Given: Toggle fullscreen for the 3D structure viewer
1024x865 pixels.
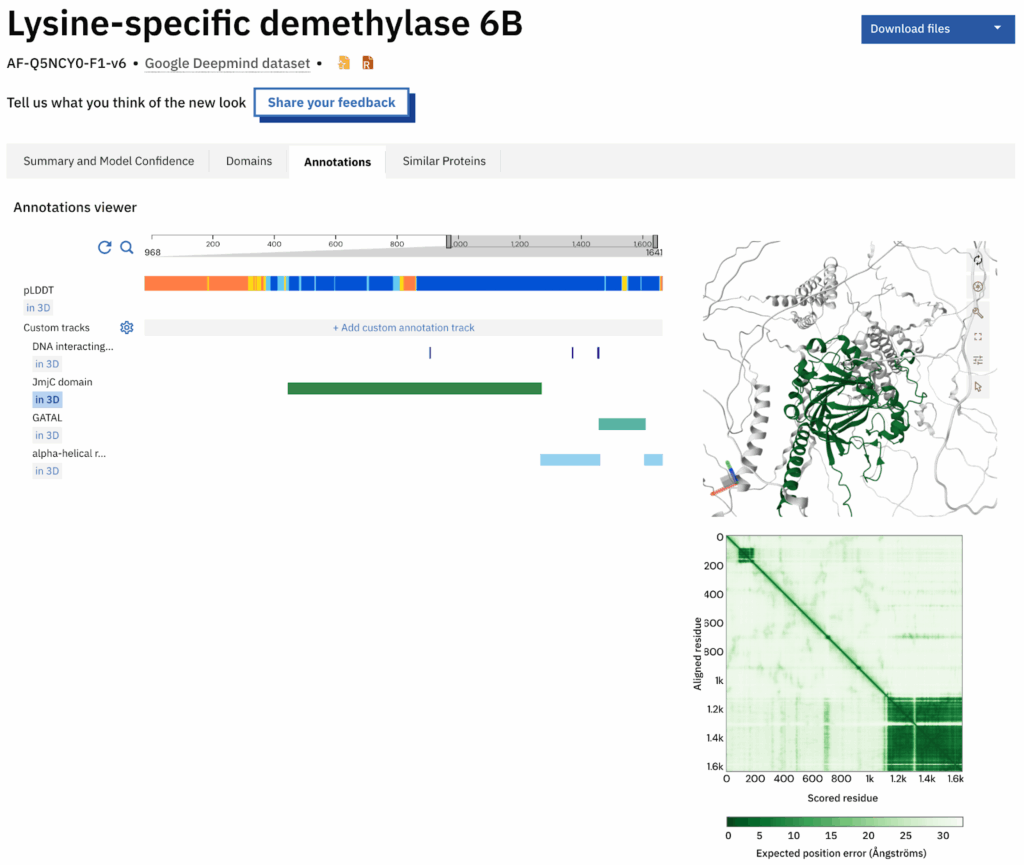Looking at the screenshot, I should (977, 336).
